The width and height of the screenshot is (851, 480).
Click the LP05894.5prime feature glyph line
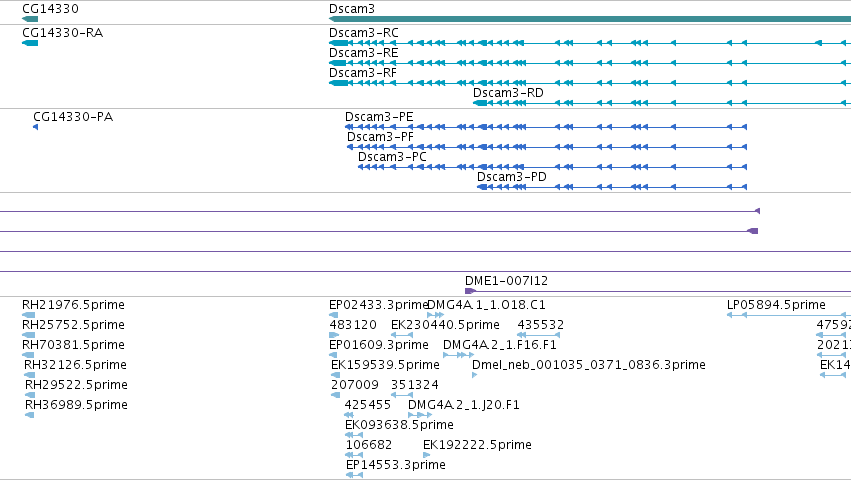[789, 315]
